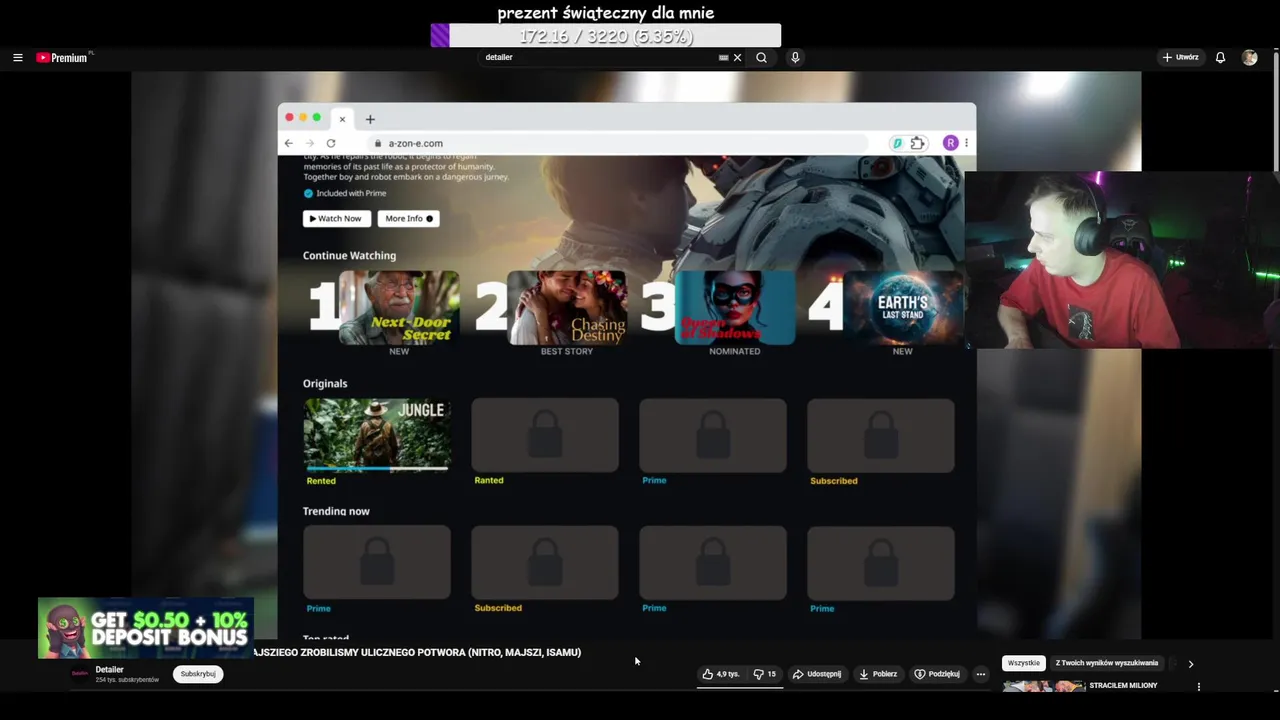Open the Utwórz create menu
Viewport: 1280px width, 720px height.
click(x=1180, y=58)
